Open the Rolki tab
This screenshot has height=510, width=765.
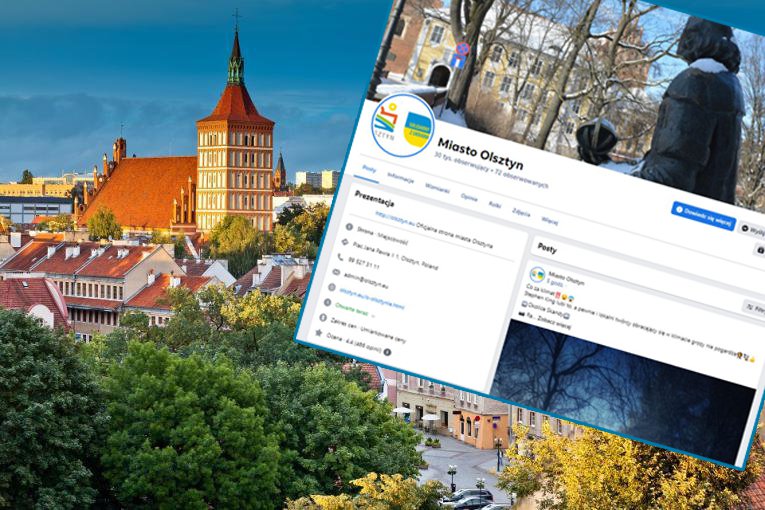[495, 204]
